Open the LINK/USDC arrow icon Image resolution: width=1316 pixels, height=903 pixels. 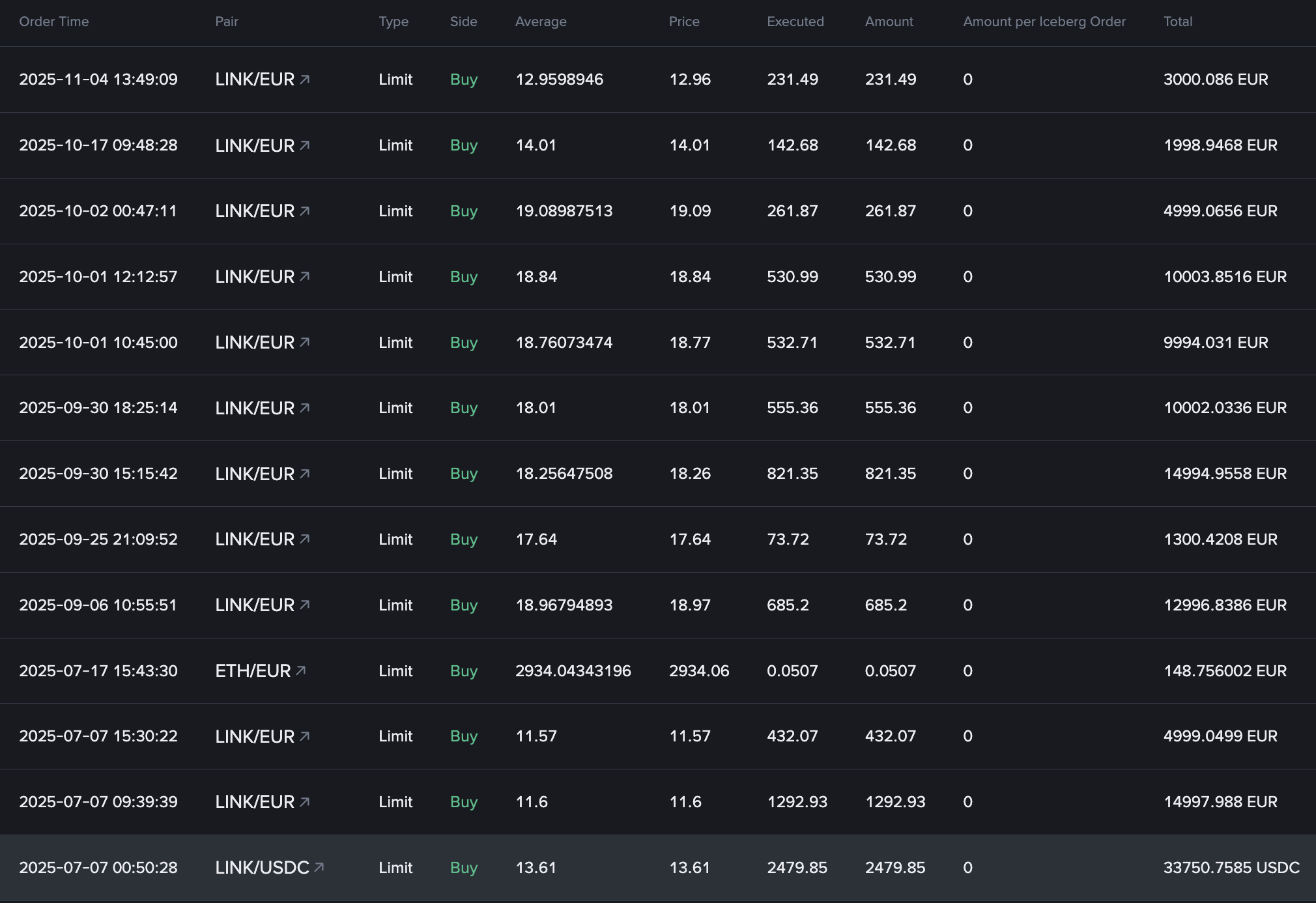point(319,867)
